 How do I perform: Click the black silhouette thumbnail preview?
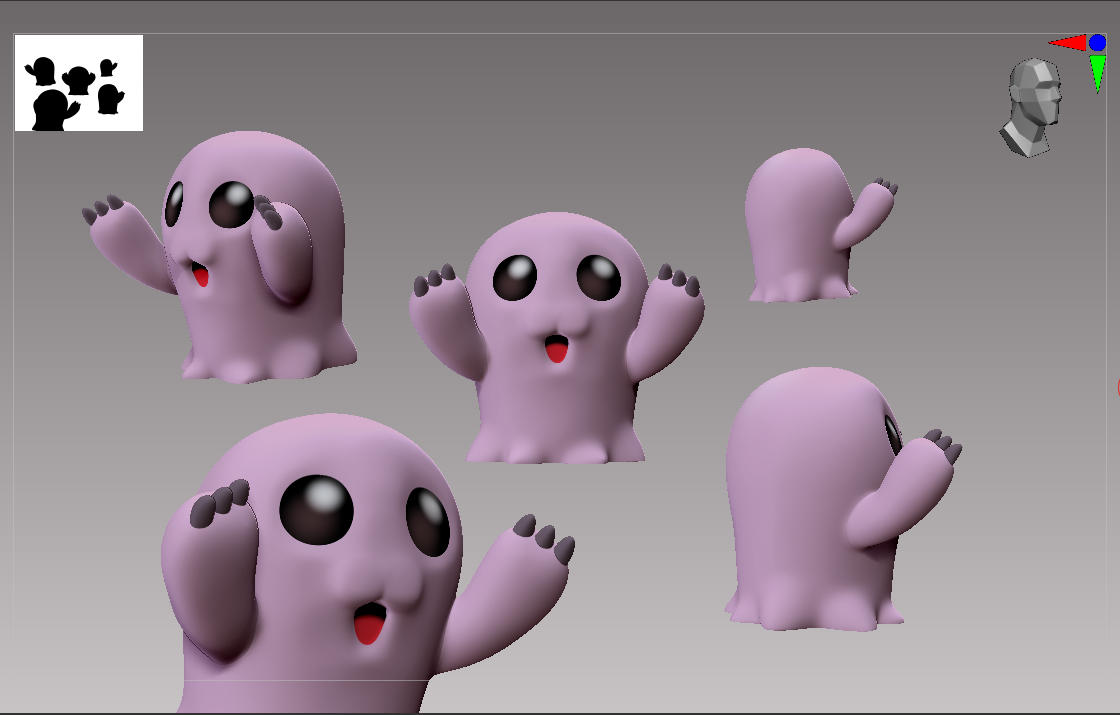79,83
